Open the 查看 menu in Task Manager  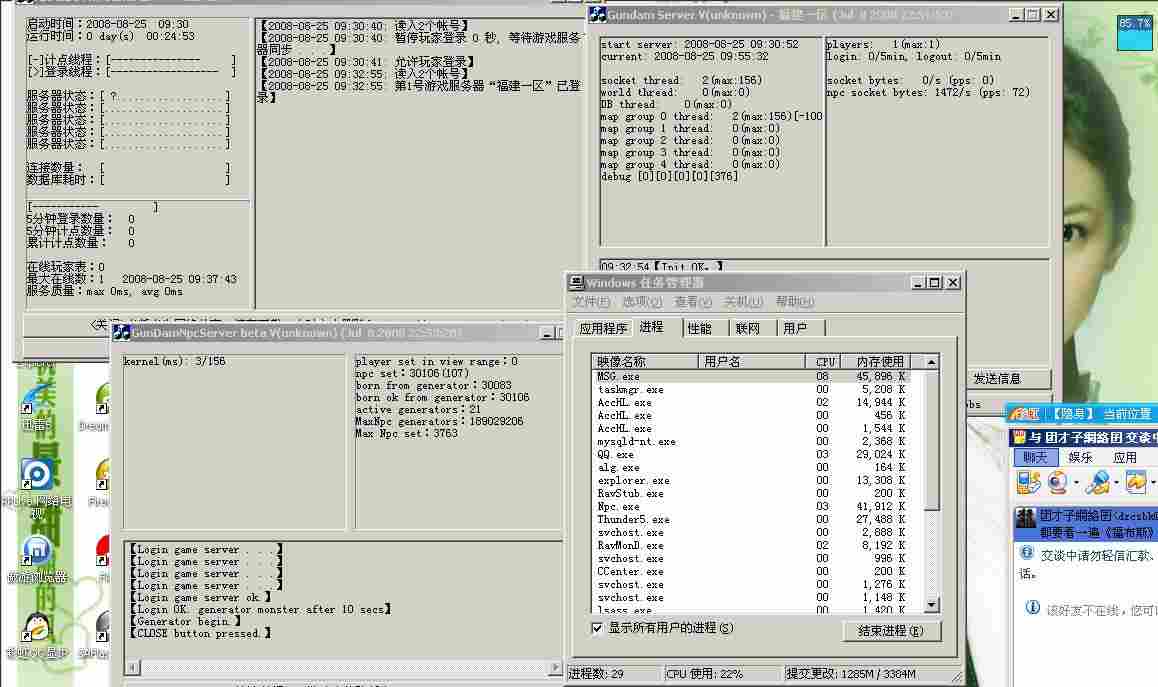pos(692,302)
